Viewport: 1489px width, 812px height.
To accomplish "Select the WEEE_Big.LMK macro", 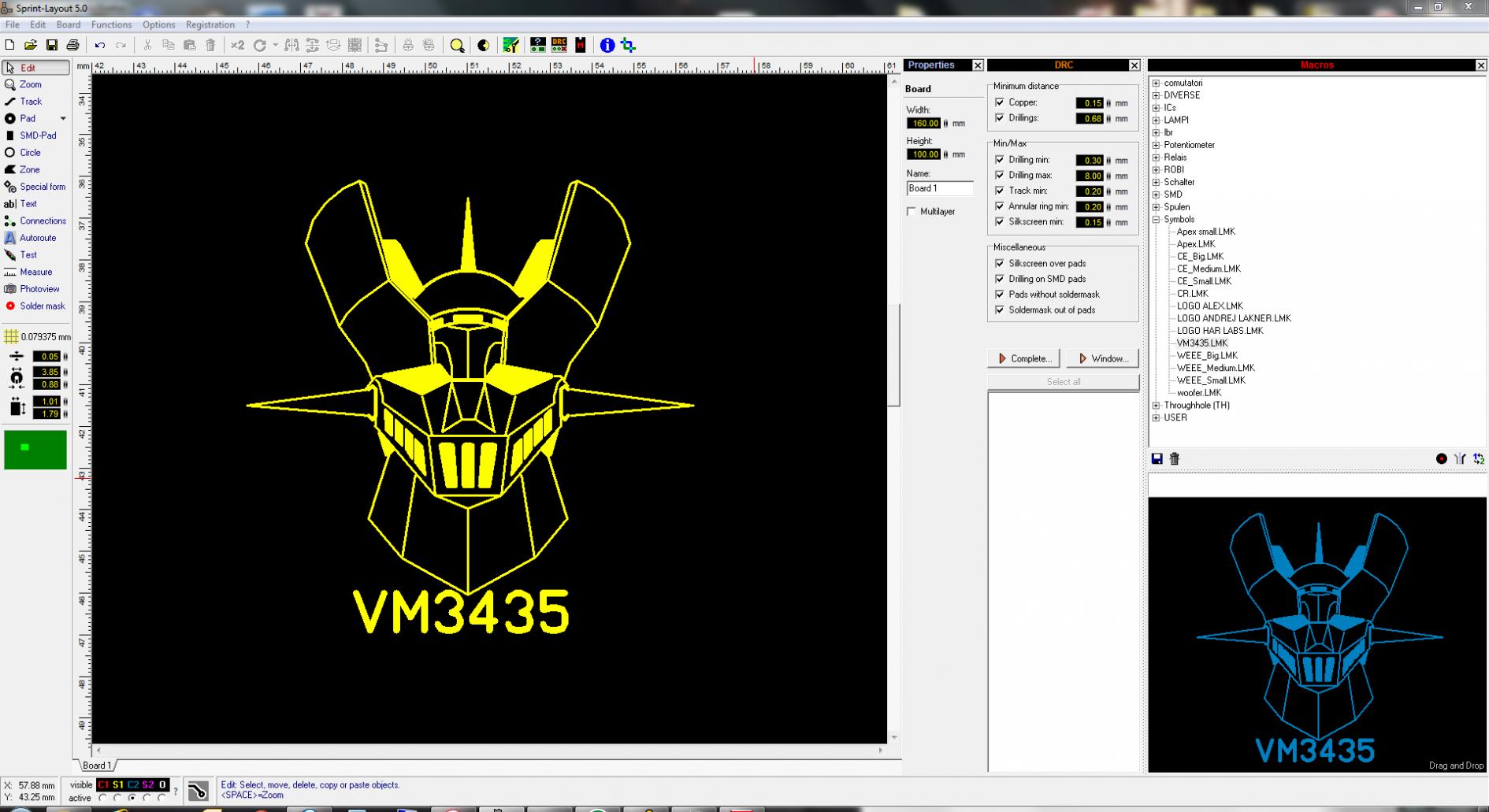I will 1207,356.
